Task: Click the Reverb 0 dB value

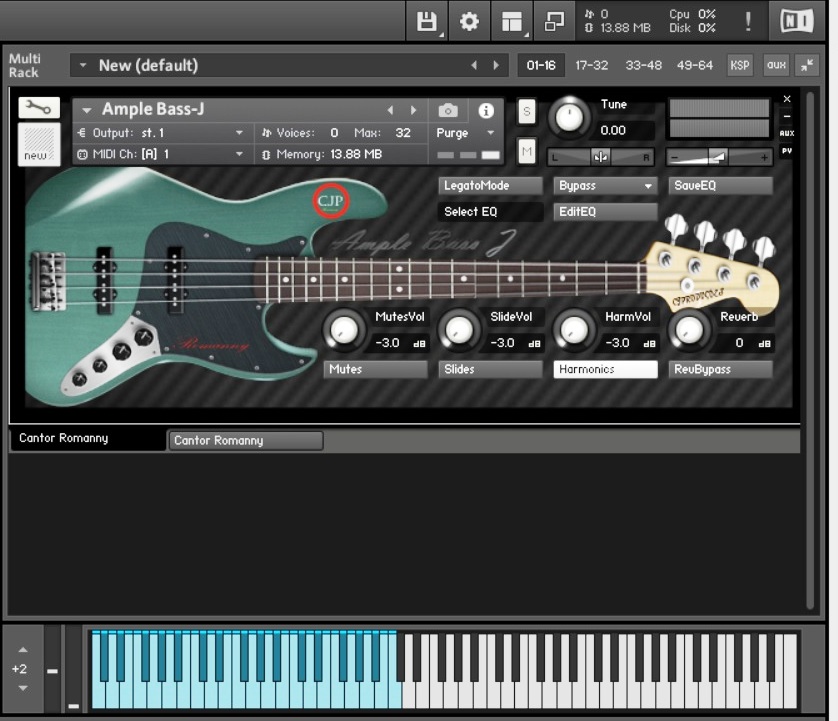Action: coord(747,343)
